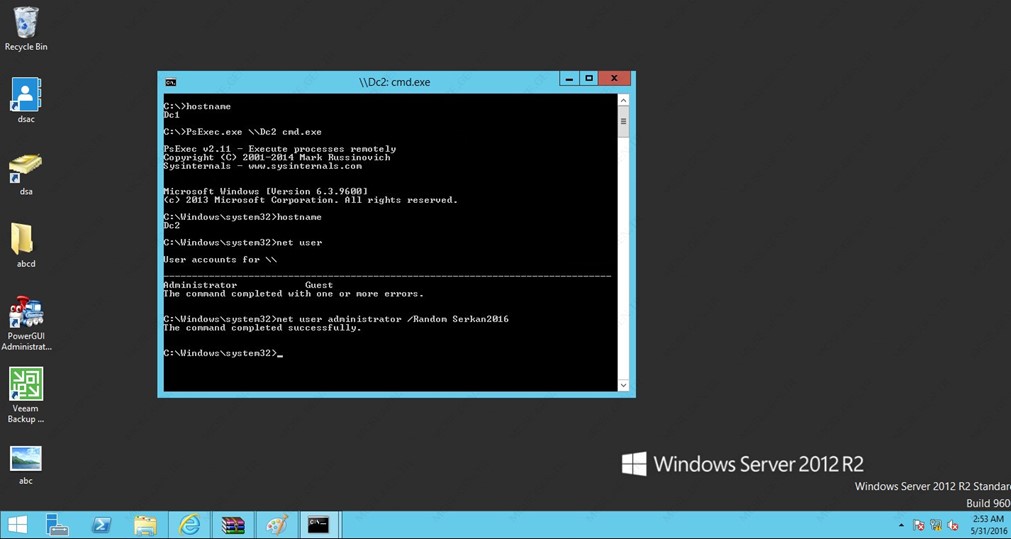
Task: Select the PowerGUI Administrative Console shortcut
Action: tap(26, 323)
